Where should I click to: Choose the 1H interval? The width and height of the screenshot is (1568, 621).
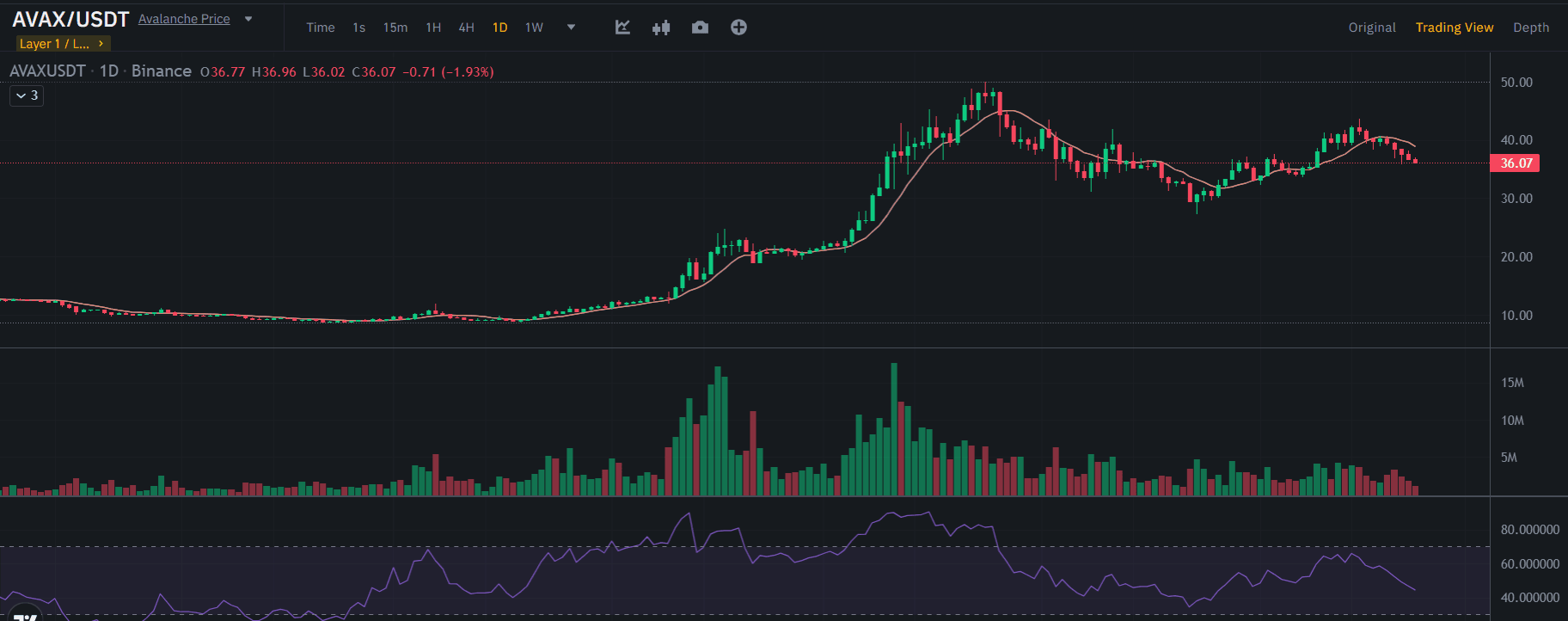pyautogui.click(x=433, y=28)
